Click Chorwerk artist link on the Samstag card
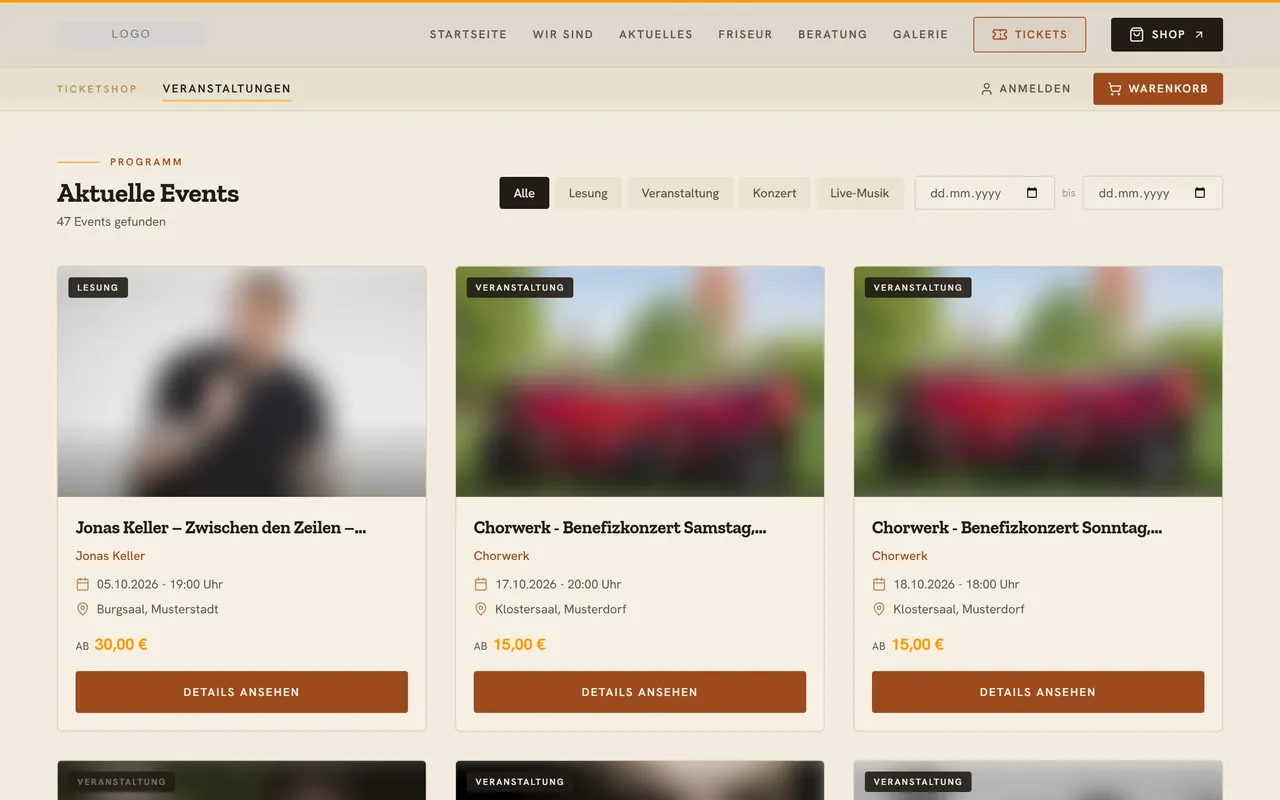Viewport: 1280px width, 800px height. (x=502, y=556)
